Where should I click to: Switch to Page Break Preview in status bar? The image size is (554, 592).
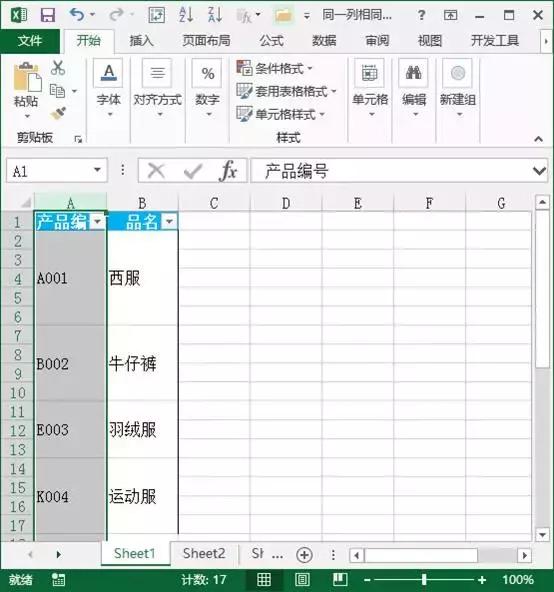point(340,579)
